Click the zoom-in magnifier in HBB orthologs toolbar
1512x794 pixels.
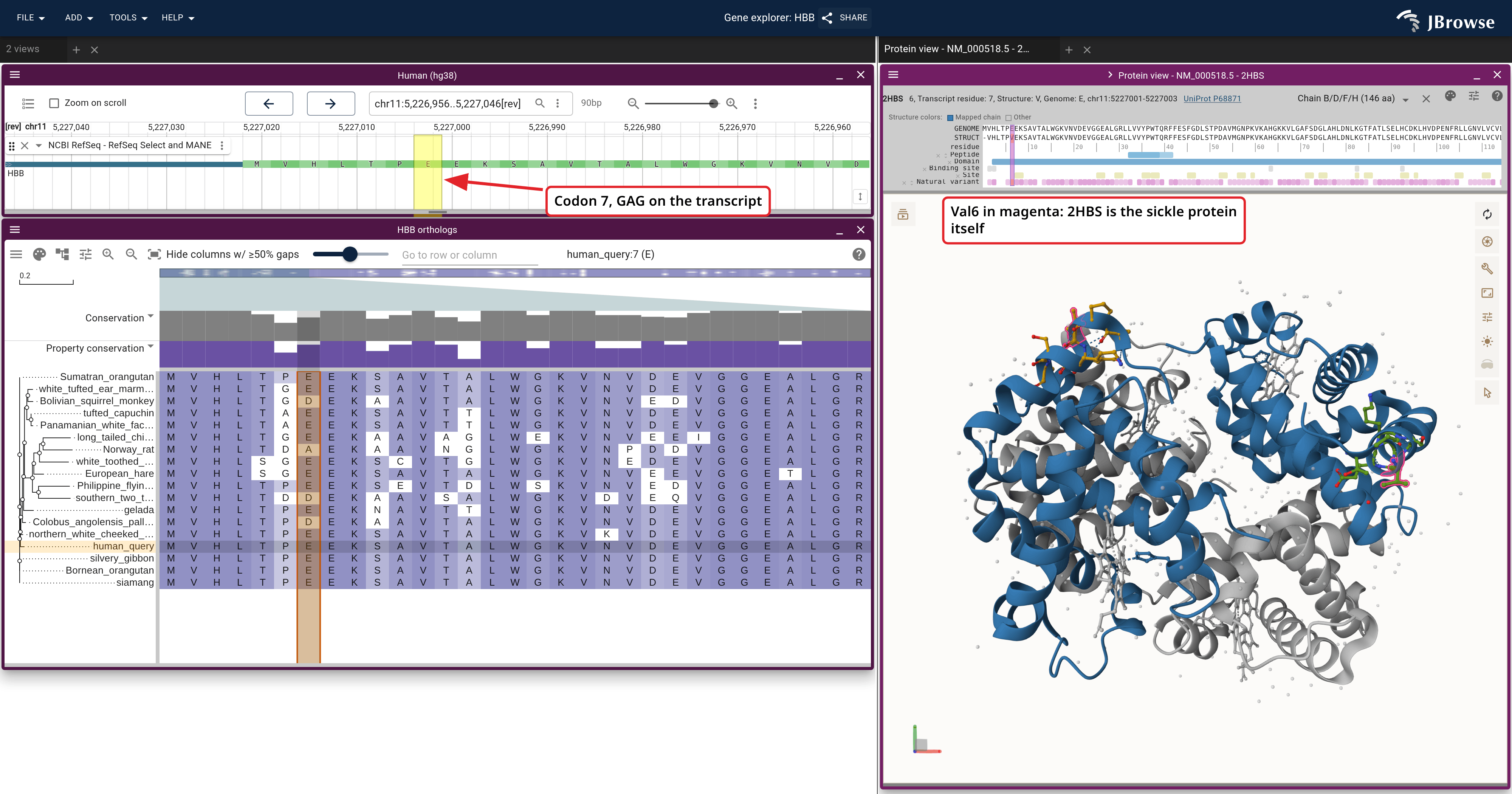coord(108,254)
